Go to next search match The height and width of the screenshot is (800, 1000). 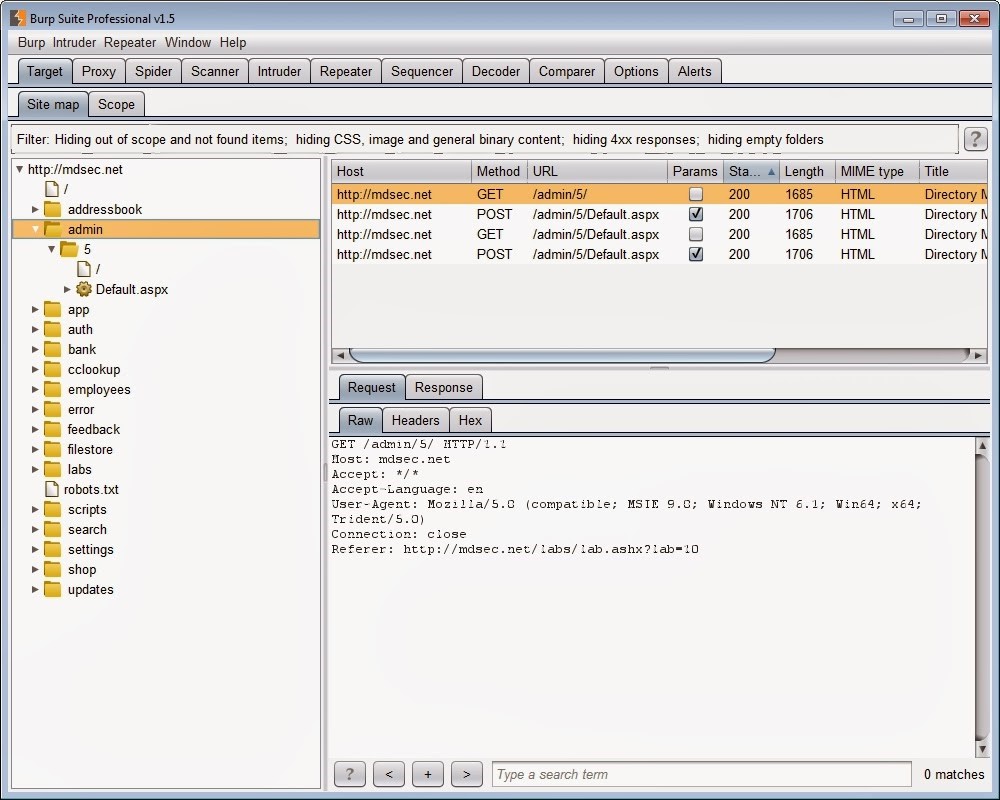coord(467,774)
